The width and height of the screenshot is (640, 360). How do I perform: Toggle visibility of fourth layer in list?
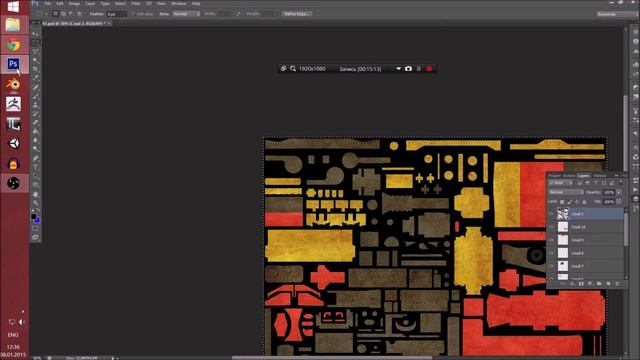click(x=551, y=253)
